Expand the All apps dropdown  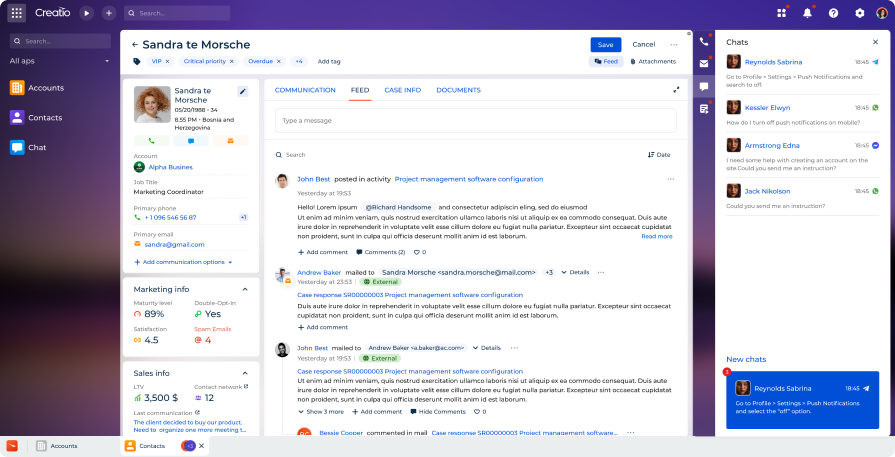(x=107, y=61)
